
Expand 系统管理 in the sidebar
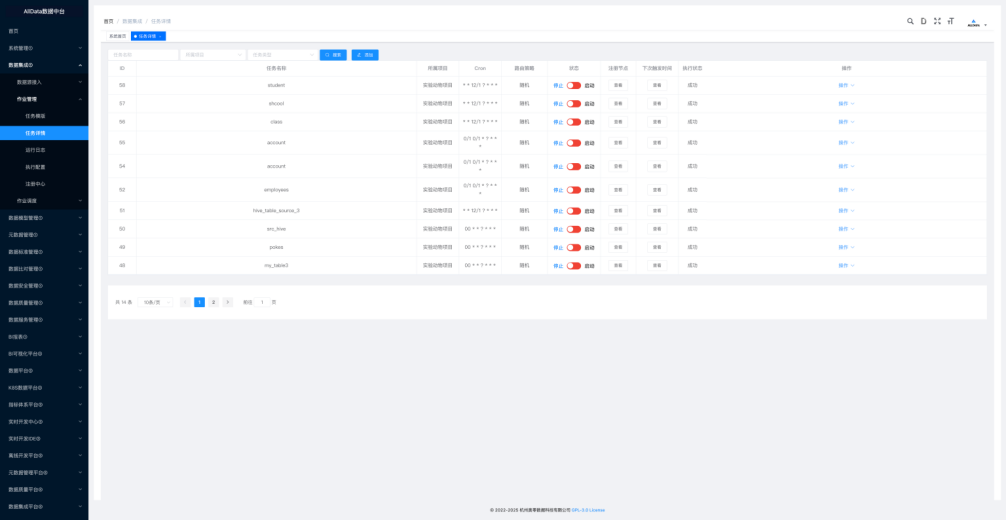point(44,48)
